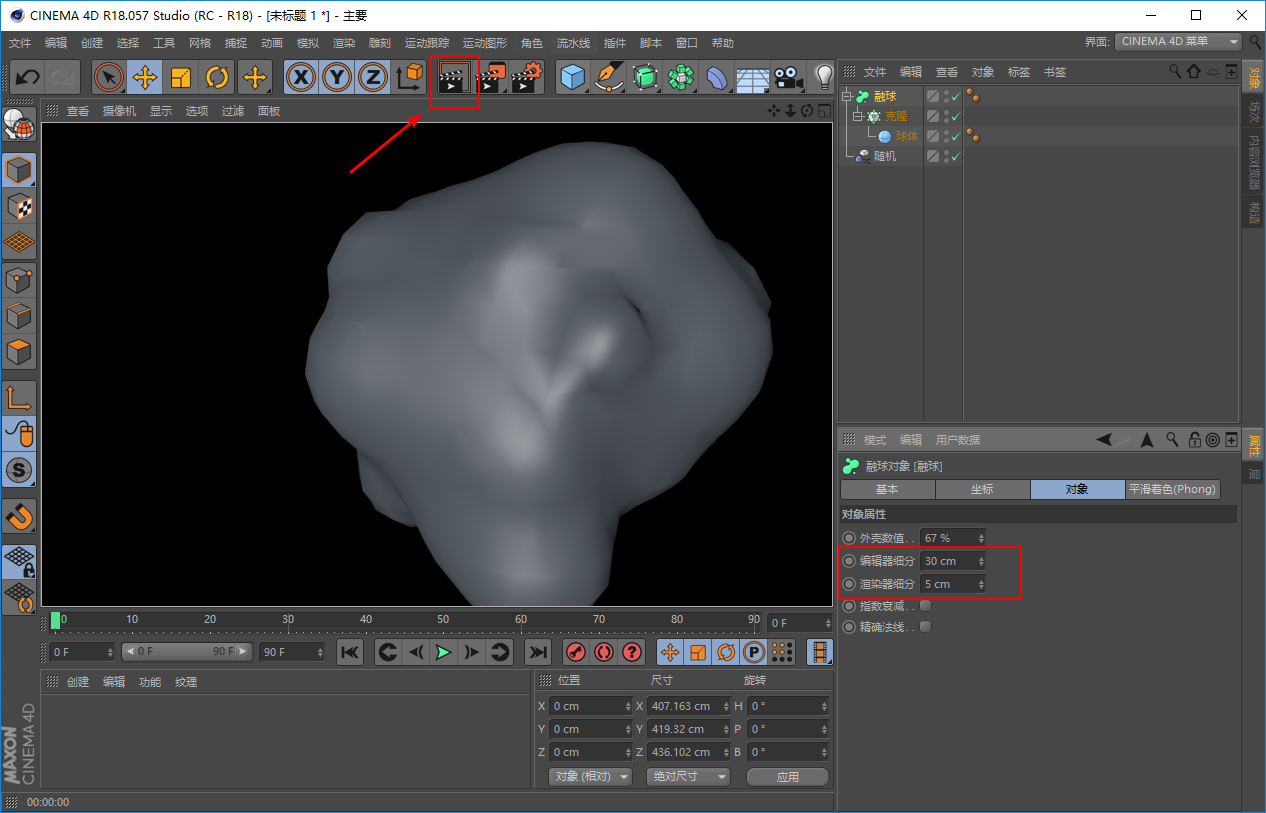Viewport: 1266px width, 813px height.
Task: Toggle the green checkmark for 融球
Action: coord(956,97)
